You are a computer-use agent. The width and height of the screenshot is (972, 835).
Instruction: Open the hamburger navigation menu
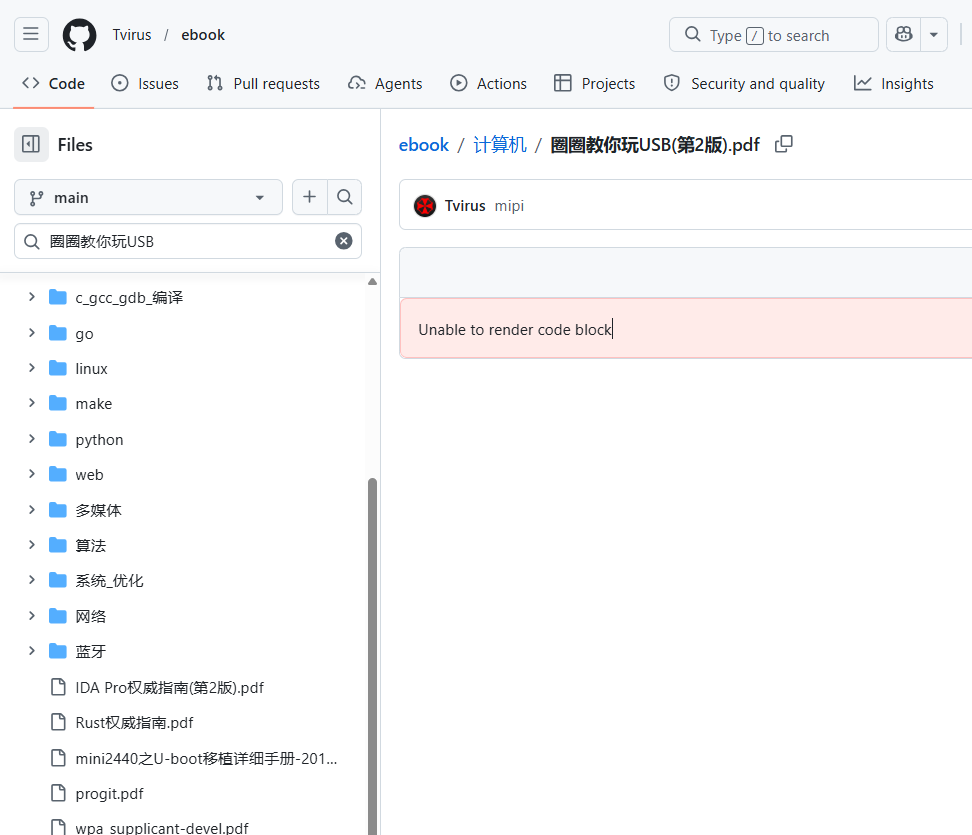31,35
